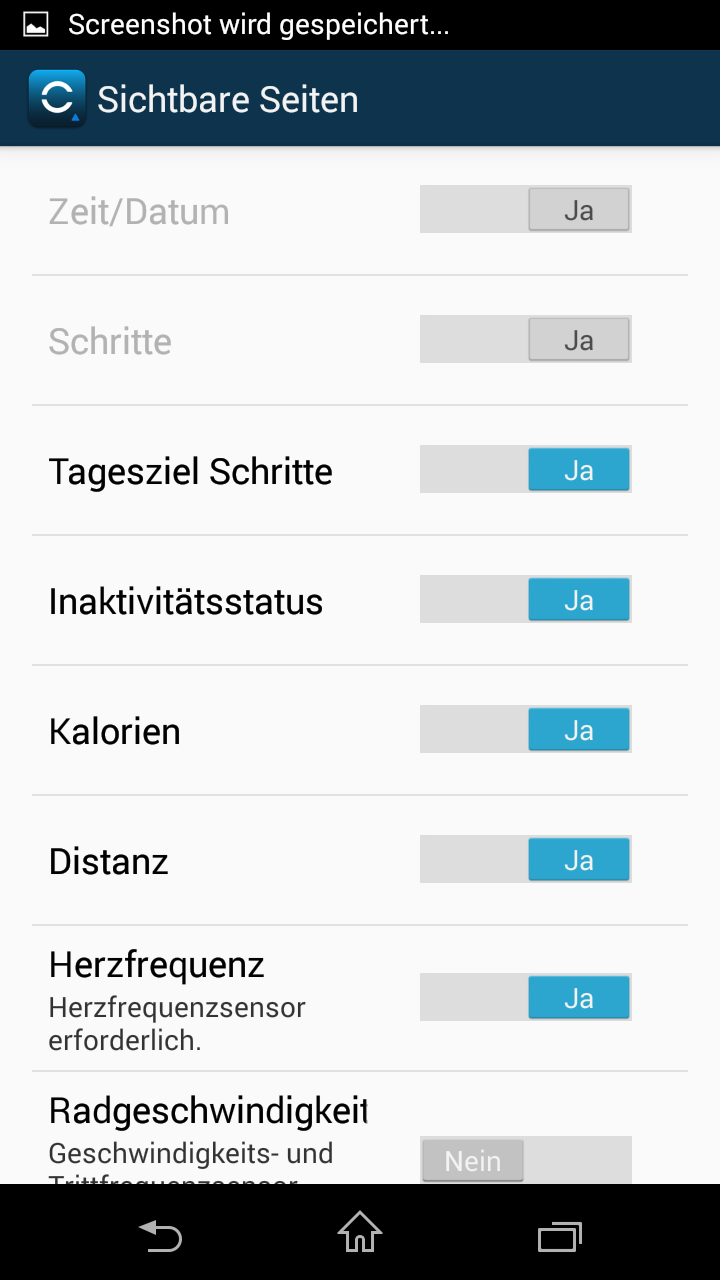Tap the Kalorien row label
The width and height of the screenshot is (720, 1280).
(115, 732)
